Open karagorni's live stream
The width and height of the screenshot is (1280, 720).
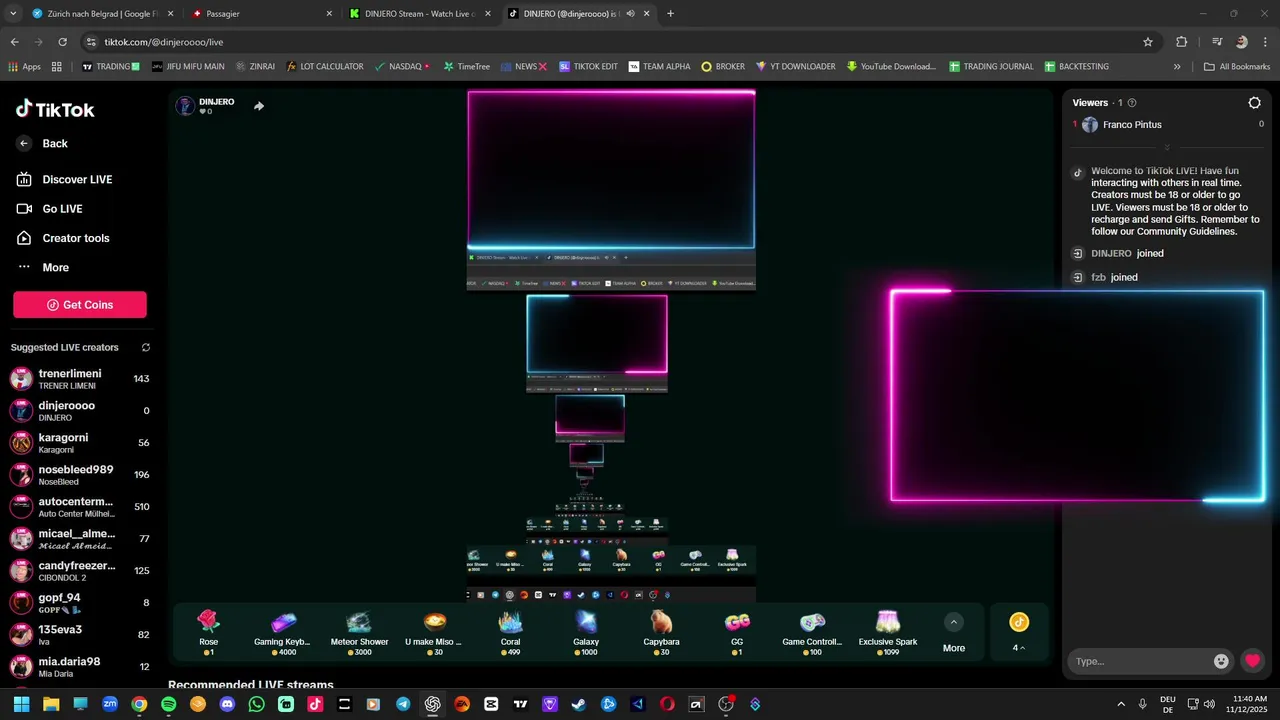coord(79,443)
